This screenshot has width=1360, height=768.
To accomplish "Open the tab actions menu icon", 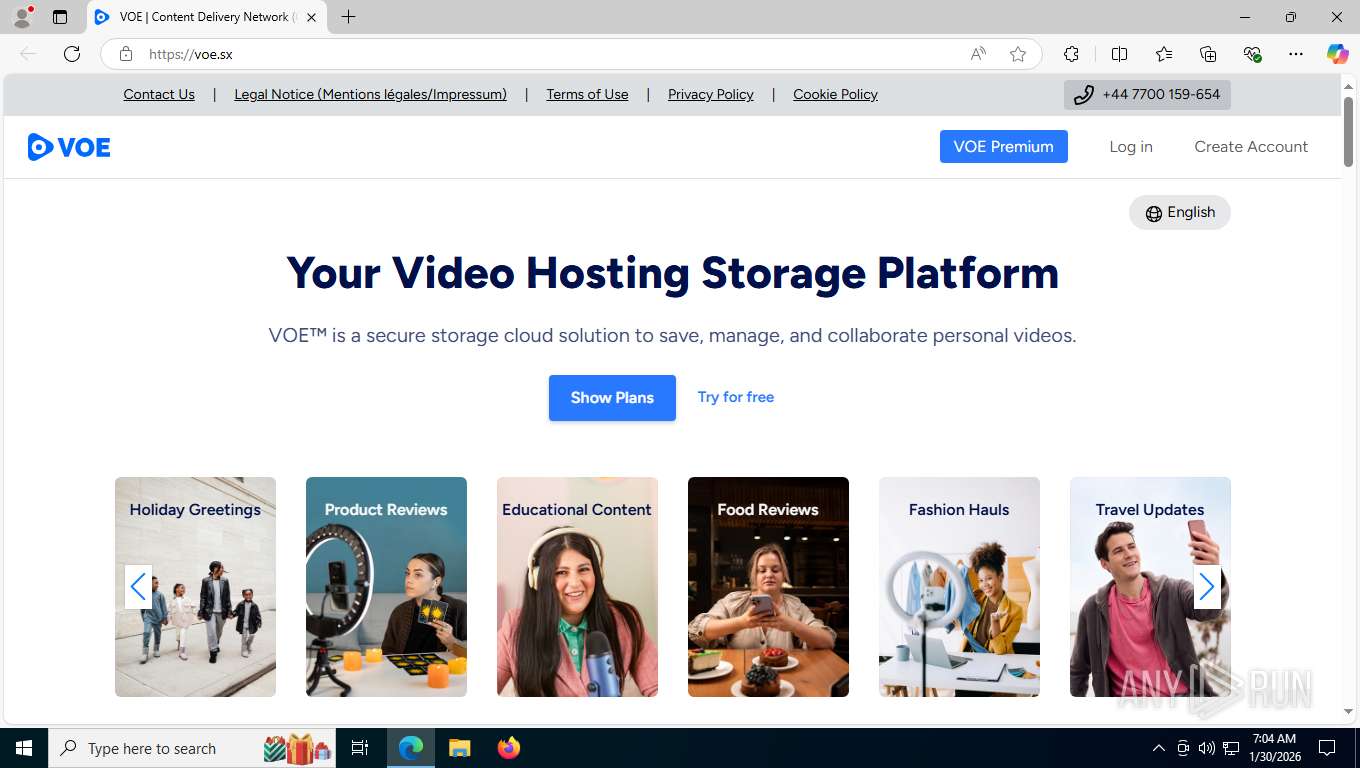I will click(x=60, y=17).
